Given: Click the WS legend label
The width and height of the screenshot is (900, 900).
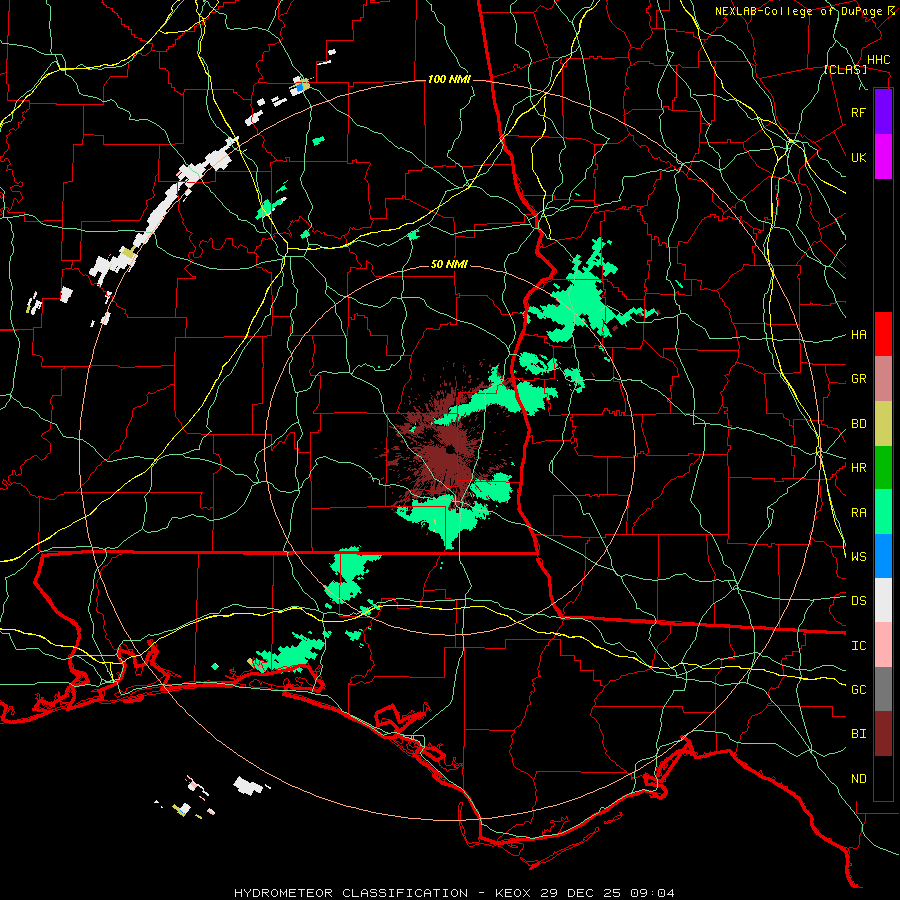Looking at the screenshot, I should pos(858,557).
